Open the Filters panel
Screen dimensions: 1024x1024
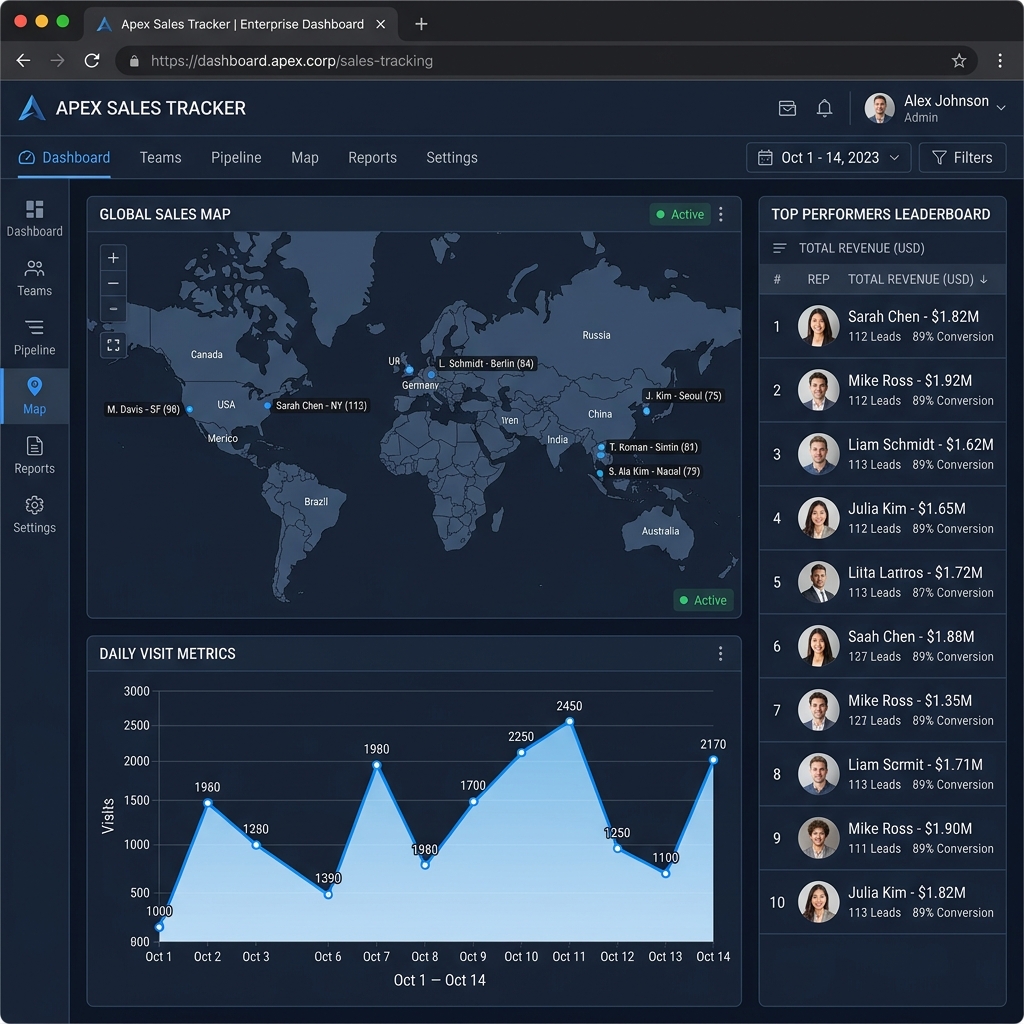tap(962, 157)
